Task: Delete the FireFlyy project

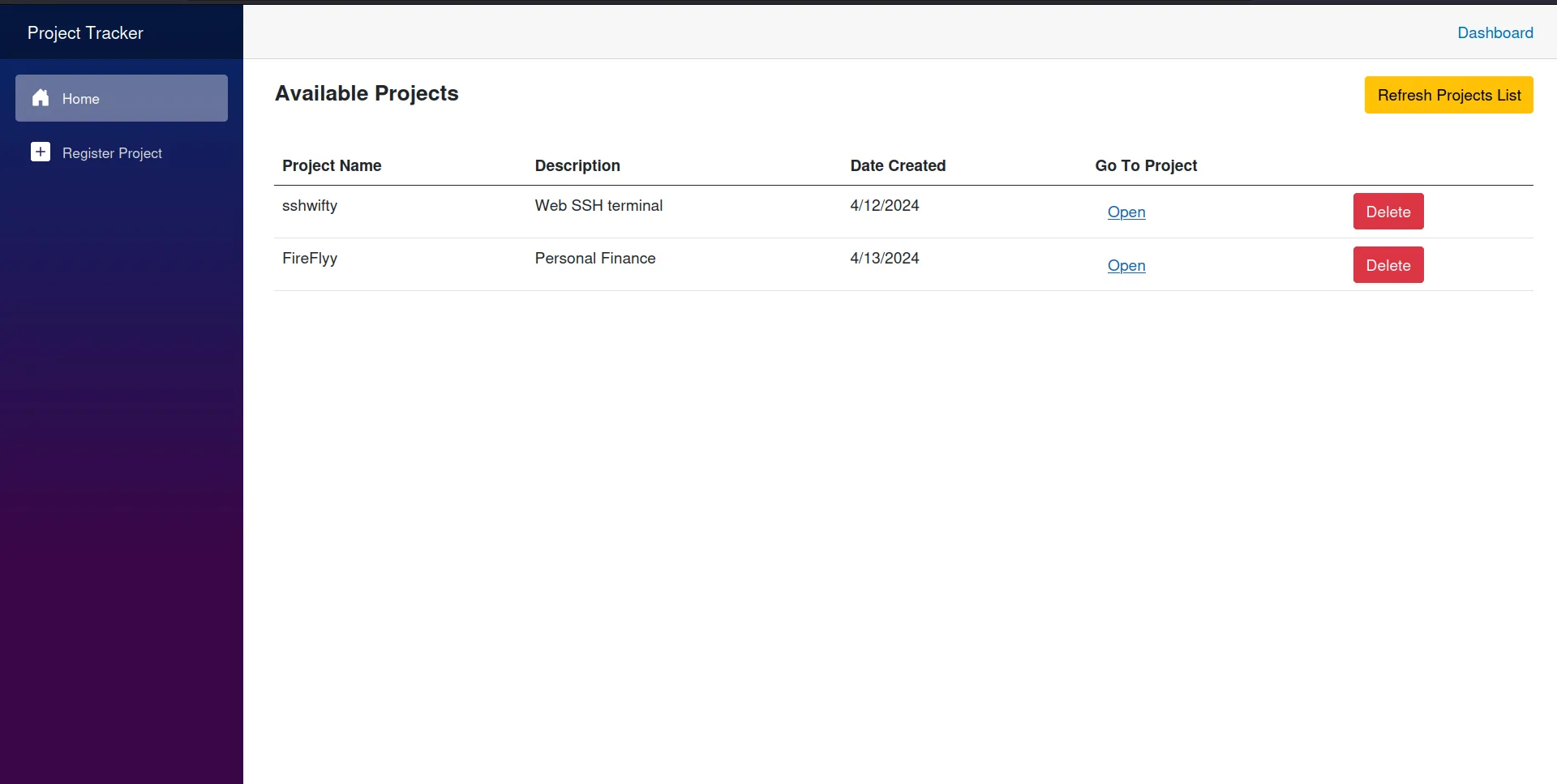Action: click(1388, 265)
